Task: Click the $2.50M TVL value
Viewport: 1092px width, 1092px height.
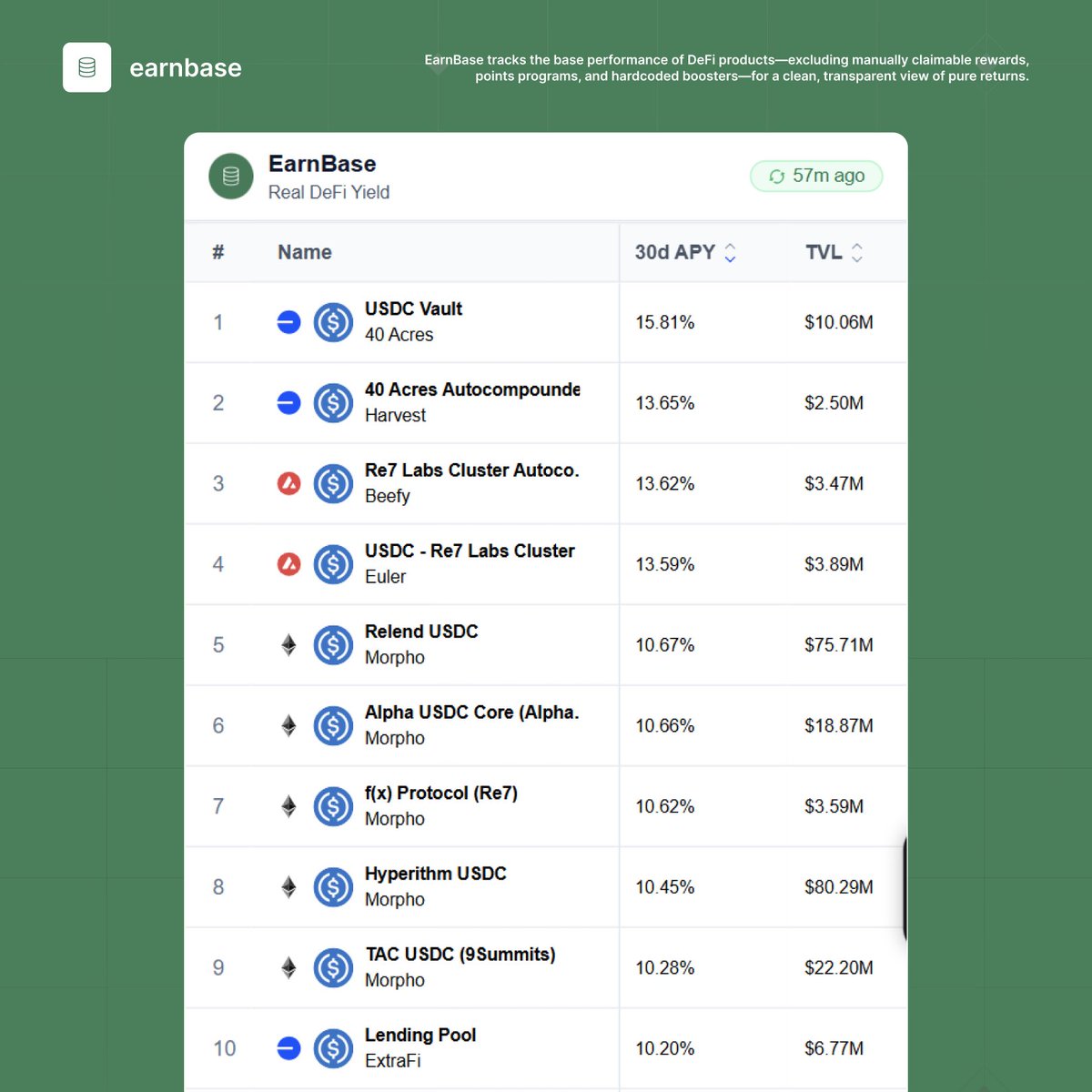Action: click(x=834, y=402)
